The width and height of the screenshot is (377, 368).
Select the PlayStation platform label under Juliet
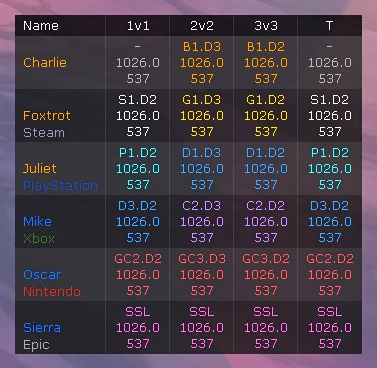point(60,185)
